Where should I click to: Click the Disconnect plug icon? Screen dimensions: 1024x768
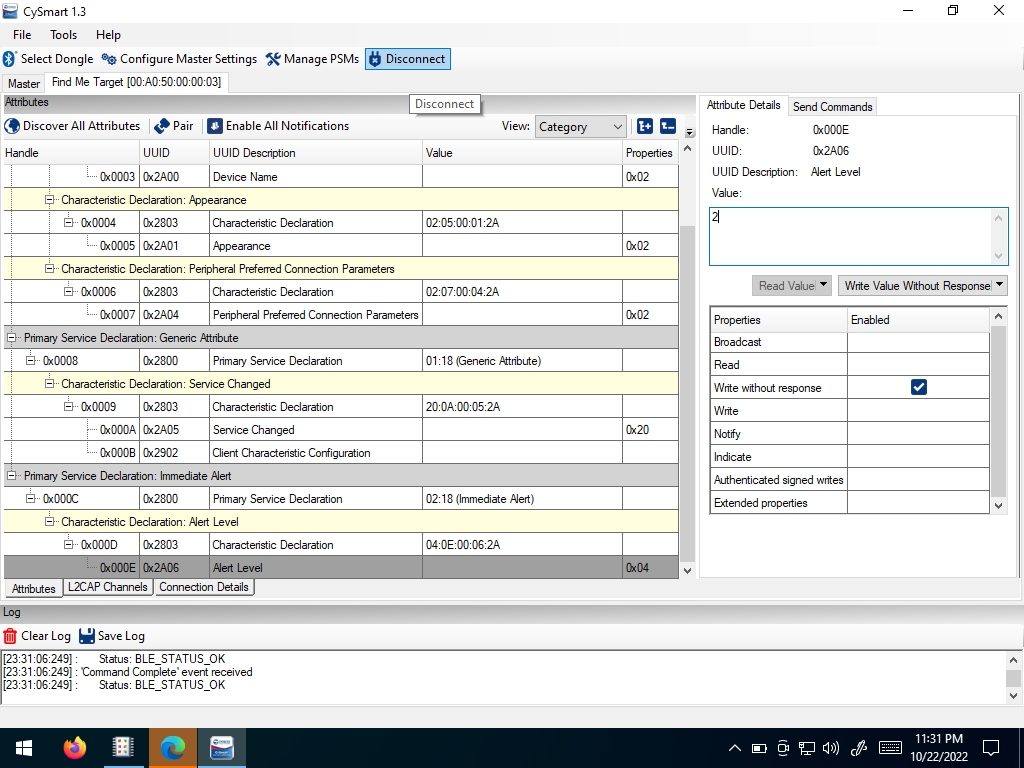pyautogui.click(x=375, y=59)
